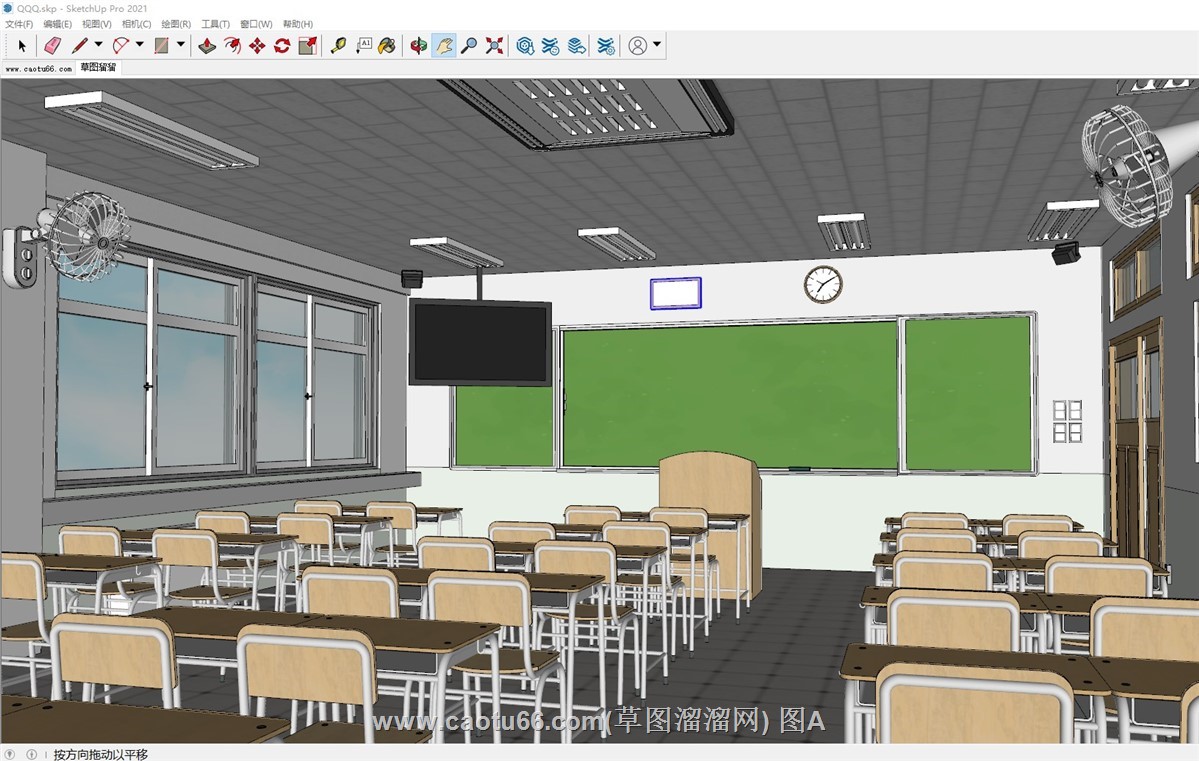Select the Line pencil tool
Image resolution: width=1199 pixels, height=761 pixels.
[x=80, y=46]
